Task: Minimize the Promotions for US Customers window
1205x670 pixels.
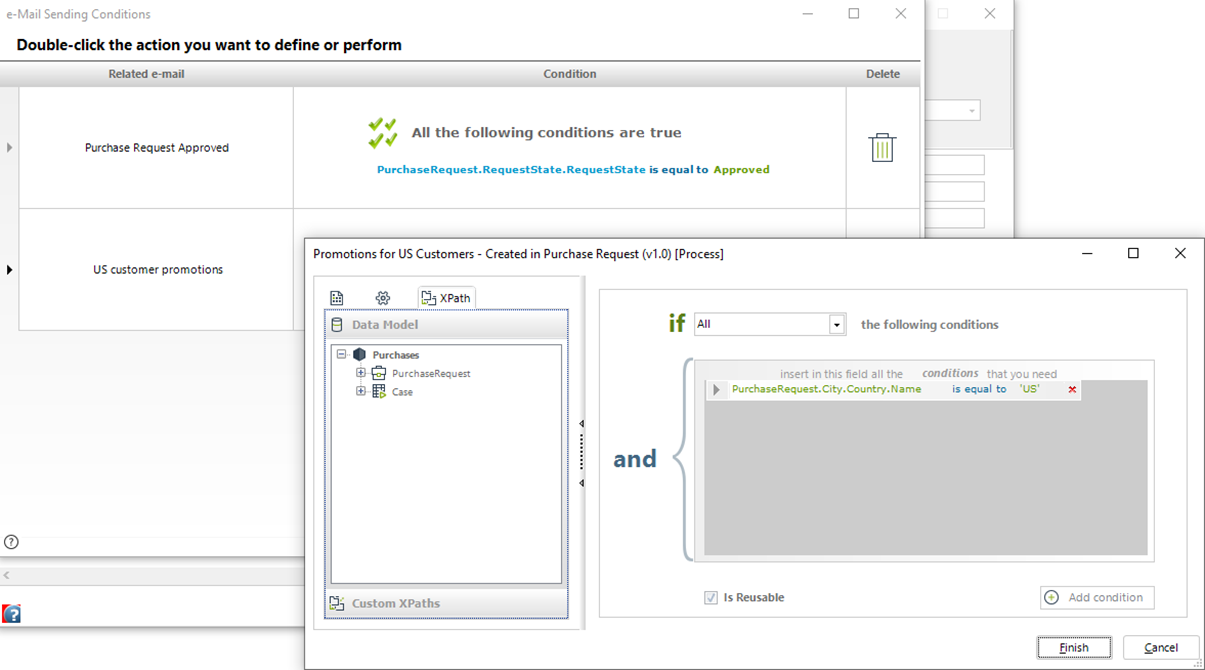Action: (x=1087, y=254)
